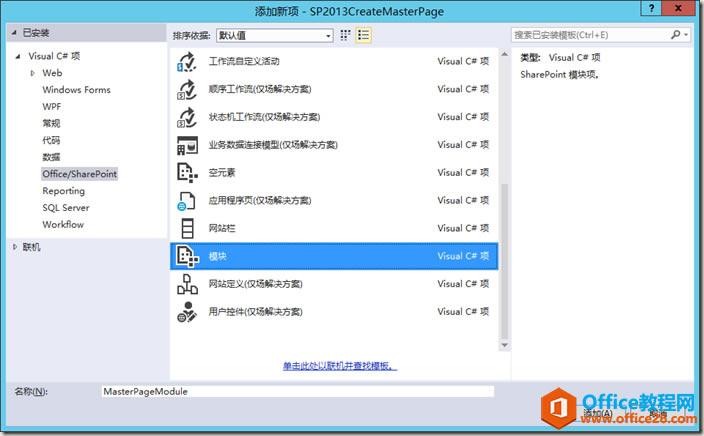704x436 pixels.
Task: Select 空元素 template name
Action: (x=222, y=173)
